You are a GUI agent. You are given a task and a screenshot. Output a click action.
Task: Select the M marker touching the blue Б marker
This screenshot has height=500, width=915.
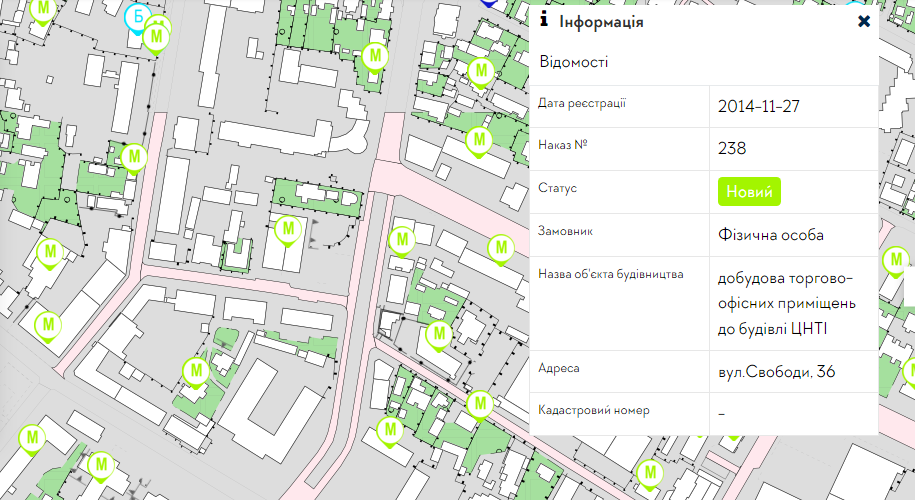(x=156, y=36)
